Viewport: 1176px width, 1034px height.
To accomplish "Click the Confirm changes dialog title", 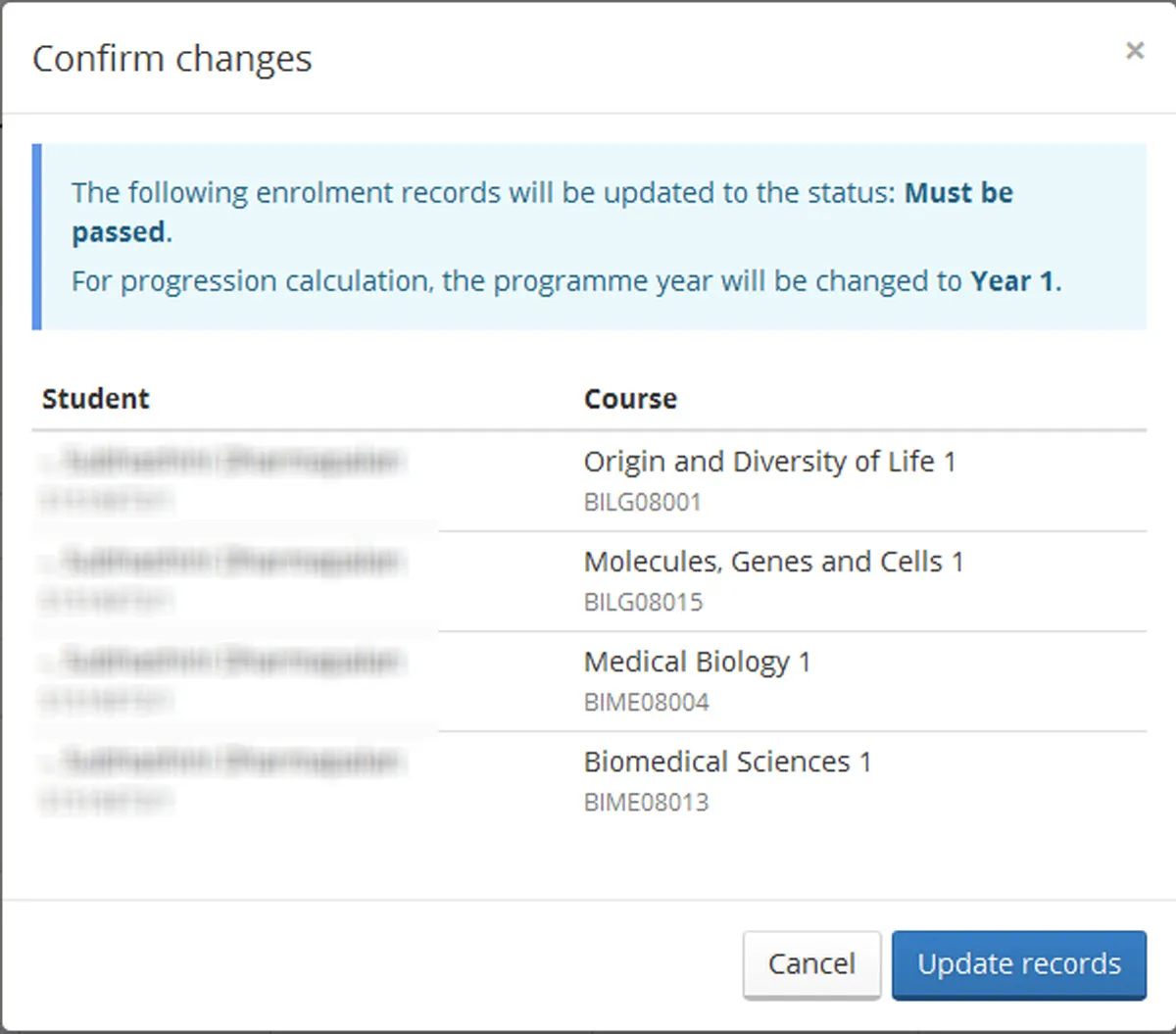I will (172, 59).
